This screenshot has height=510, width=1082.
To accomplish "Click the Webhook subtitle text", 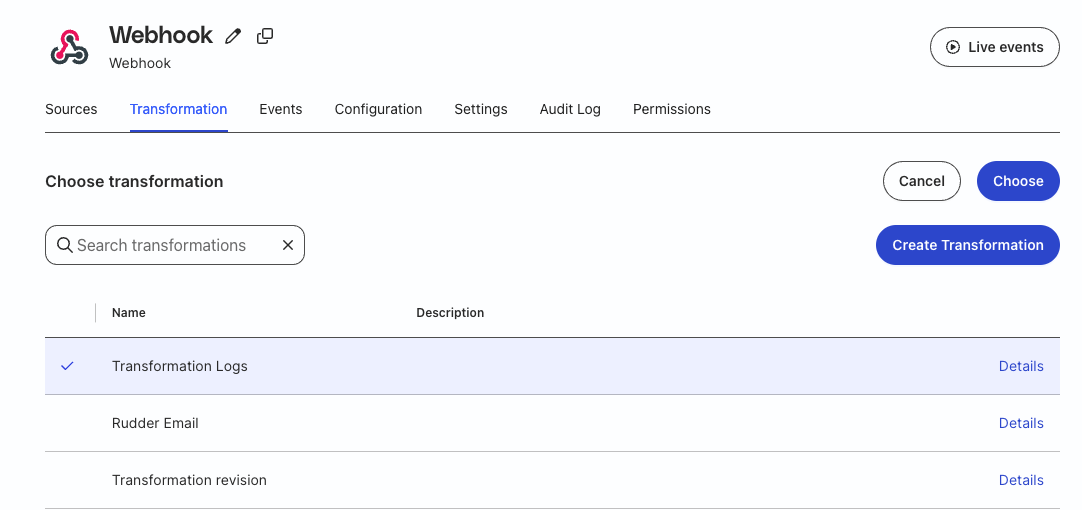I will [140, 63].
